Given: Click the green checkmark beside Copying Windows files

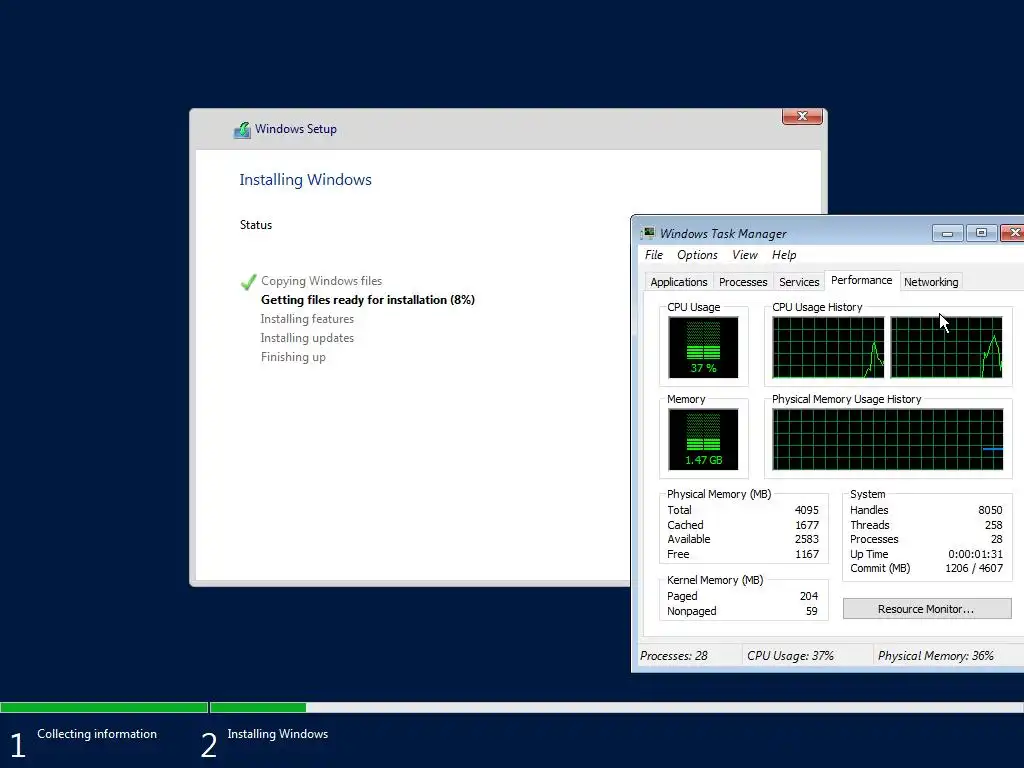Looking at the screenshot, I should [248, 281].
